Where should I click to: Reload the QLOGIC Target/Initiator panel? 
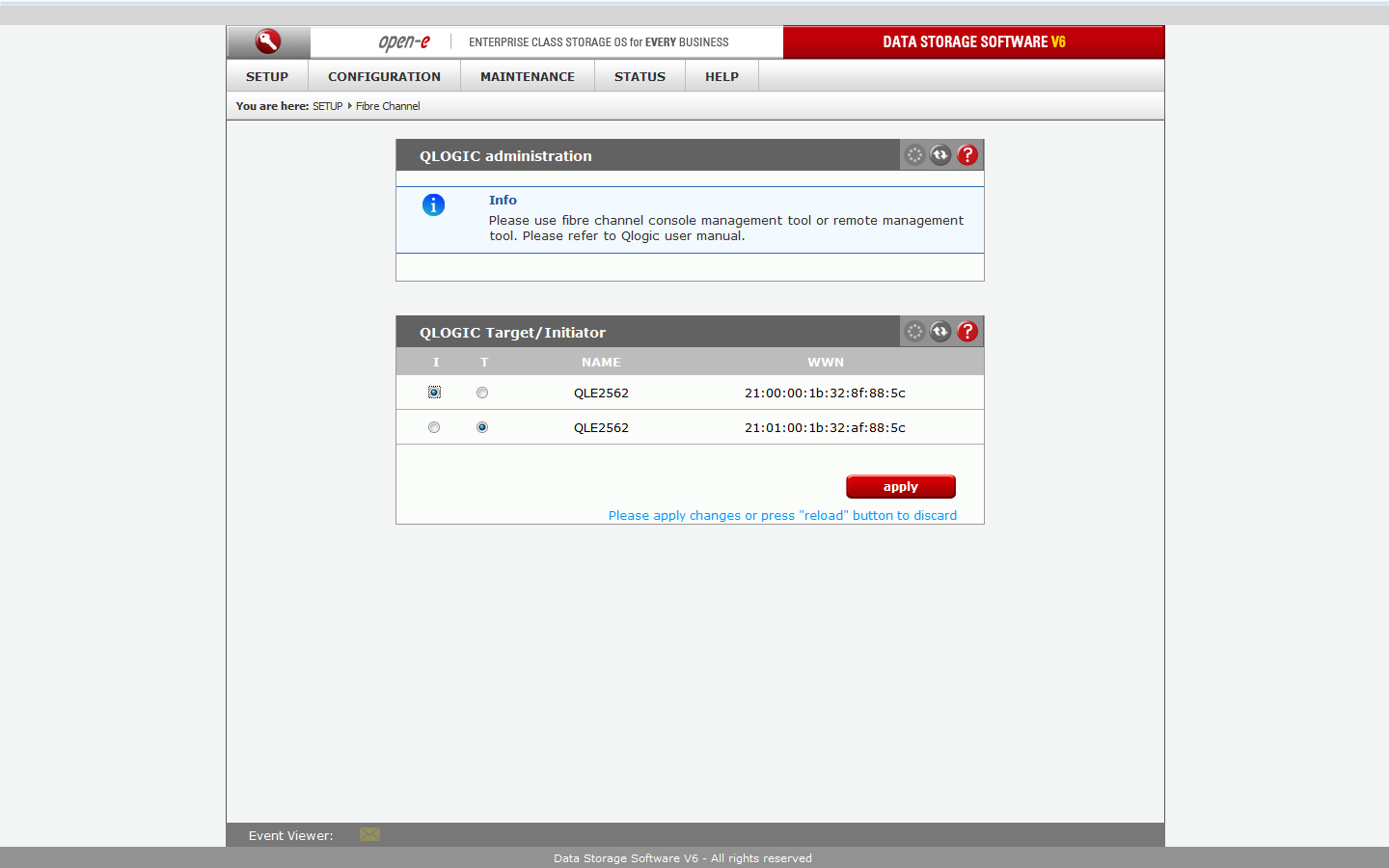(x=940, y=332)
